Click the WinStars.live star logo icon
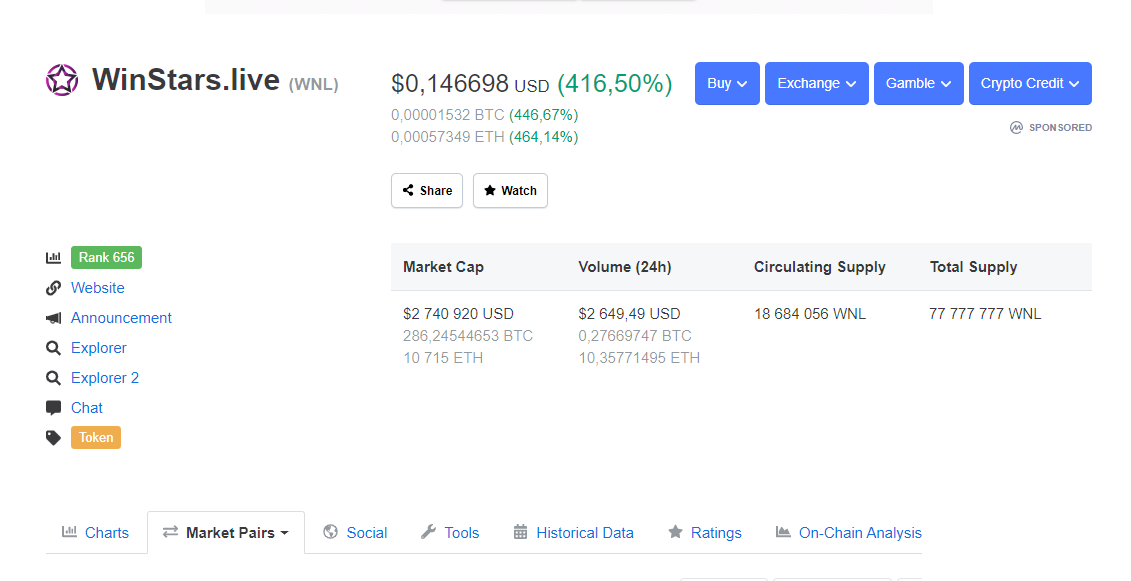 (62, 79)
